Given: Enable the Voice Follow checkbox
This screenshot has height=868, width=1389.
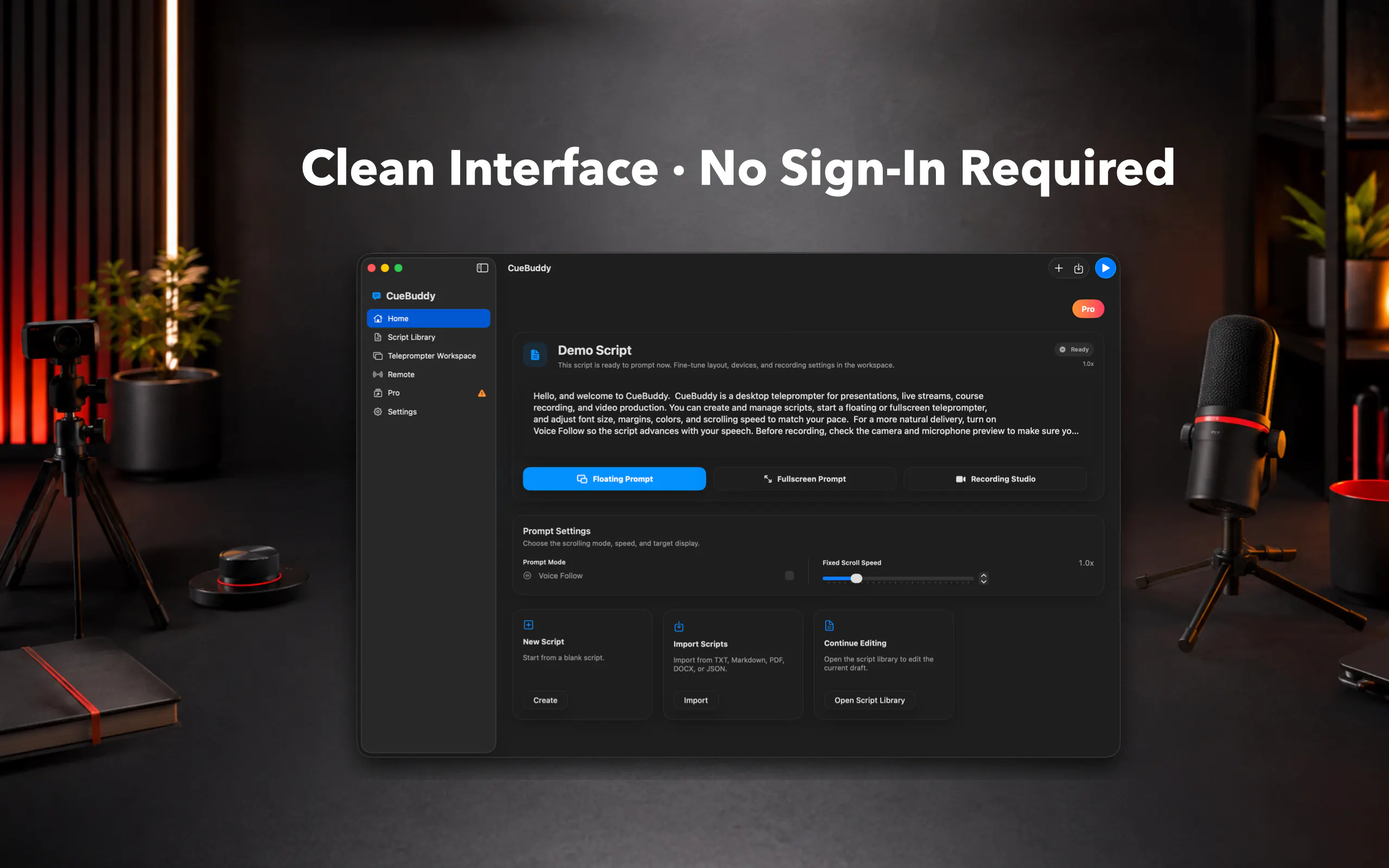Looking at the screenshot, I should (790, 576).
